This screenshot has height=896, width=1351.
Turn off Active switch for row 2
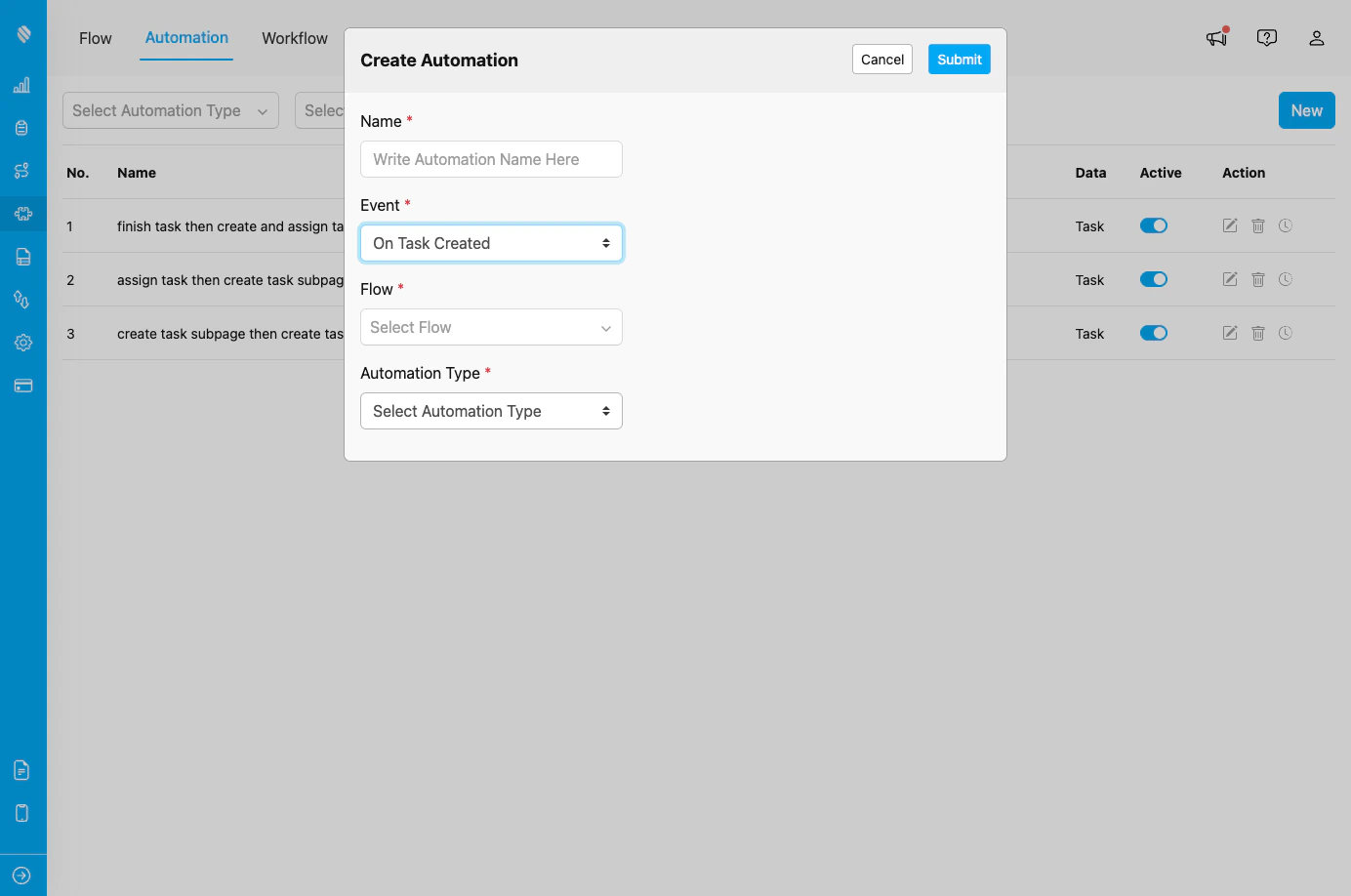point(1153,279)
